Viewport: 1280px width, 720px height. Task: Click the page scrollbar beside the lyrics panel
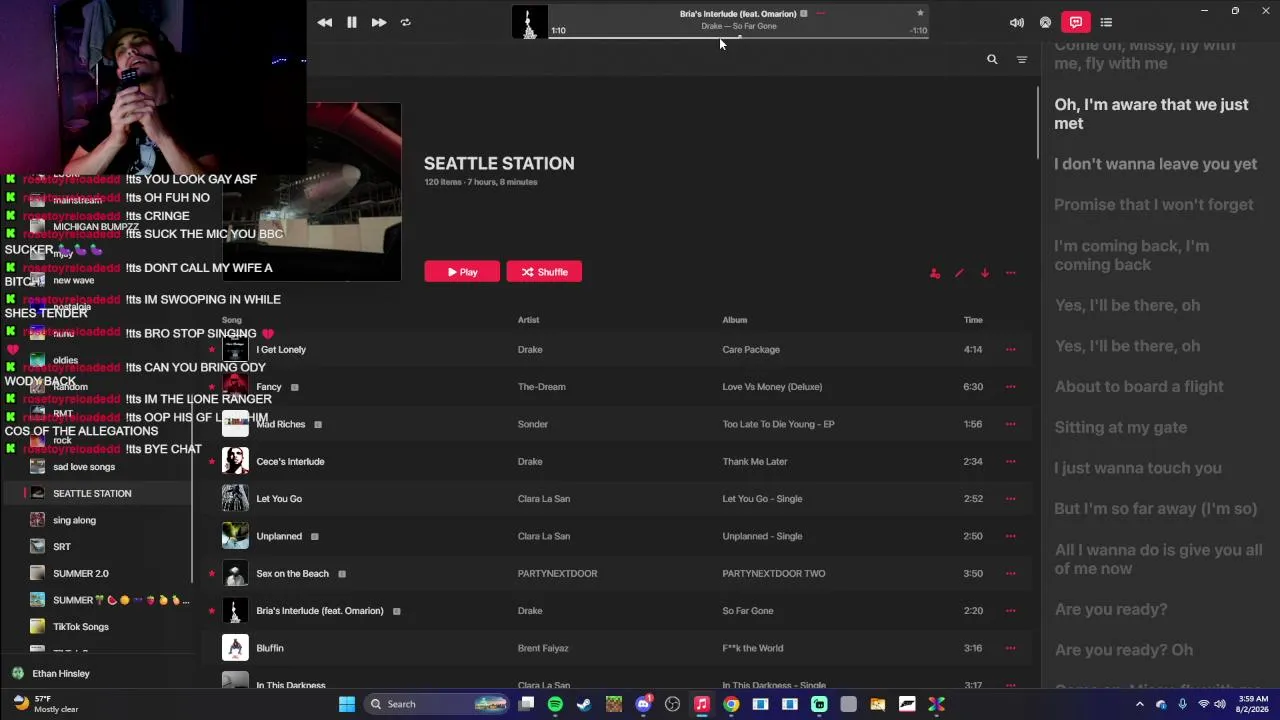1038,122
